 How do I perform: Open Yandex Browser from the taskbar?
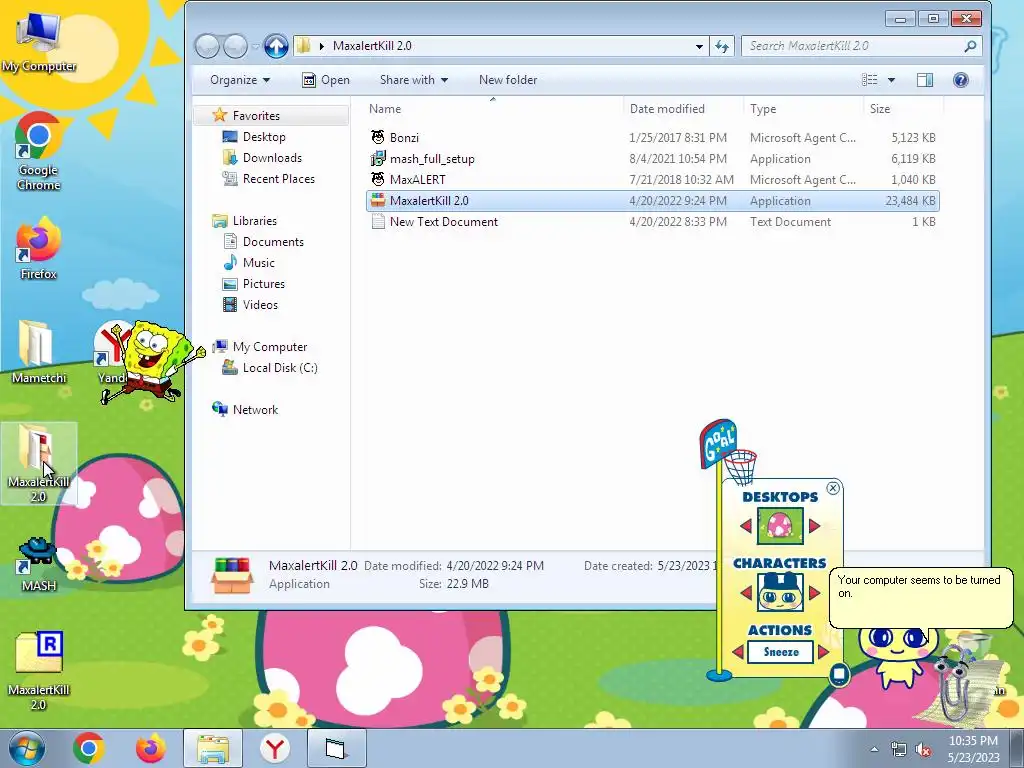click(275, 748)
